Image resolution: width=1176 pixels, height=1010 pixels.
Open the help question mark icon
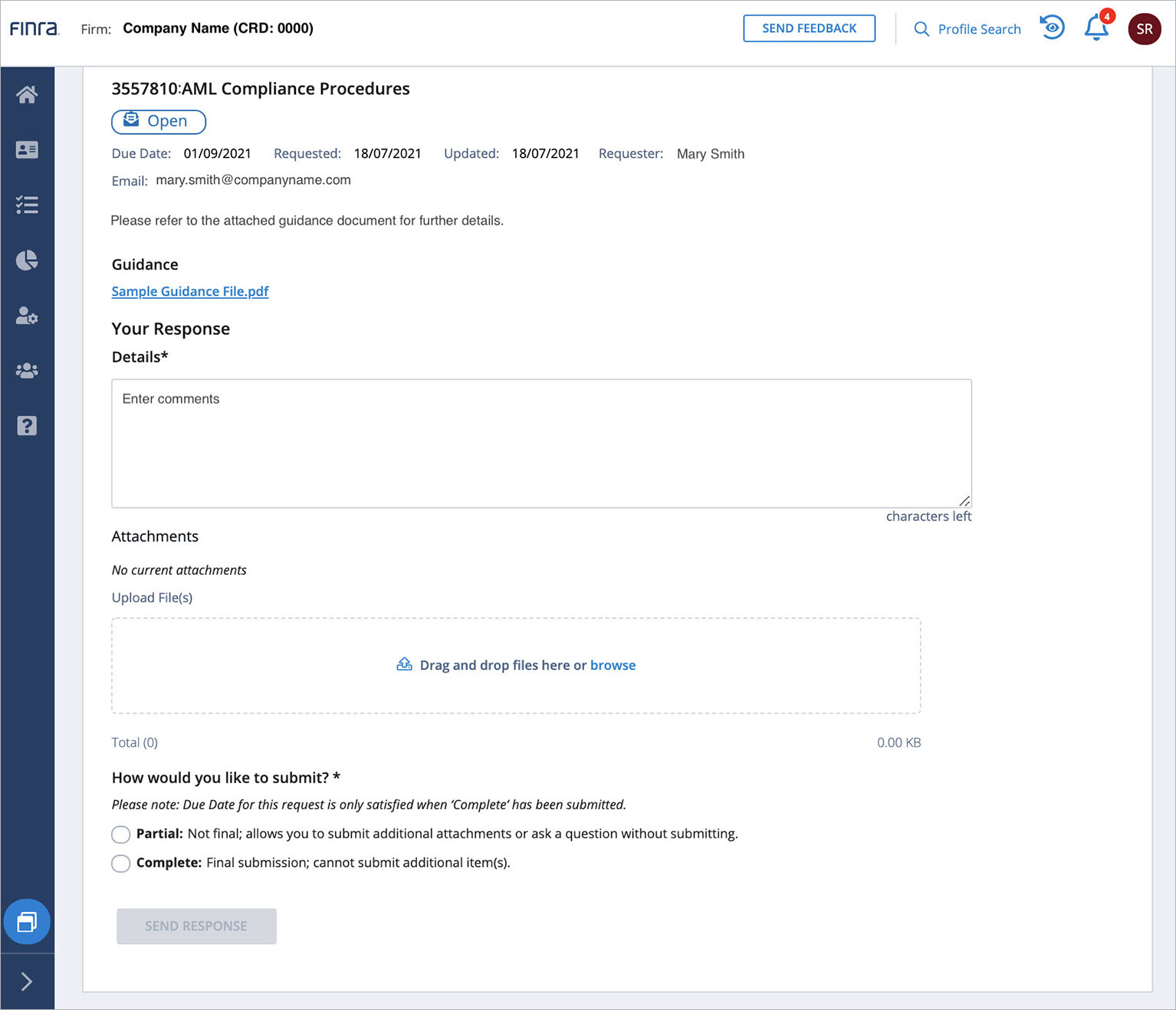pyautogui.click(x=27, y=426)
